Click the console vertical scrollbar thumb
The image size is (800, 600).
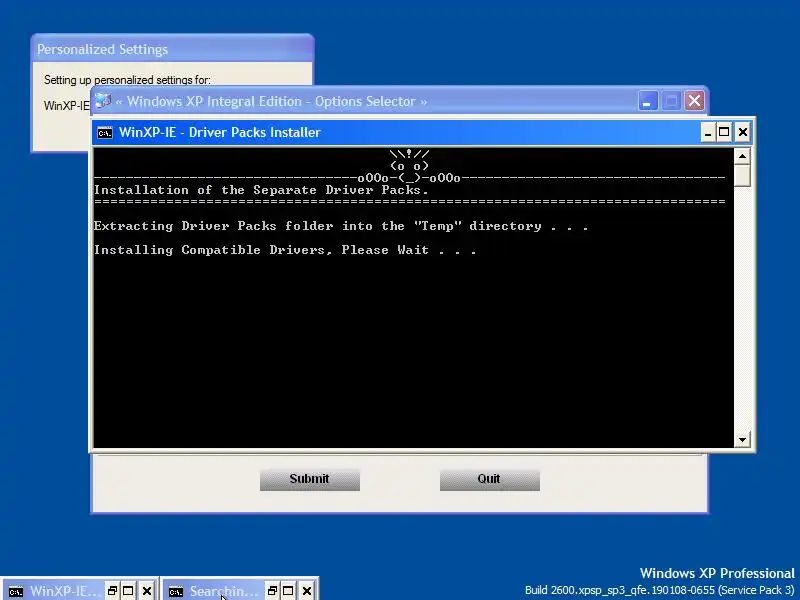742,176
